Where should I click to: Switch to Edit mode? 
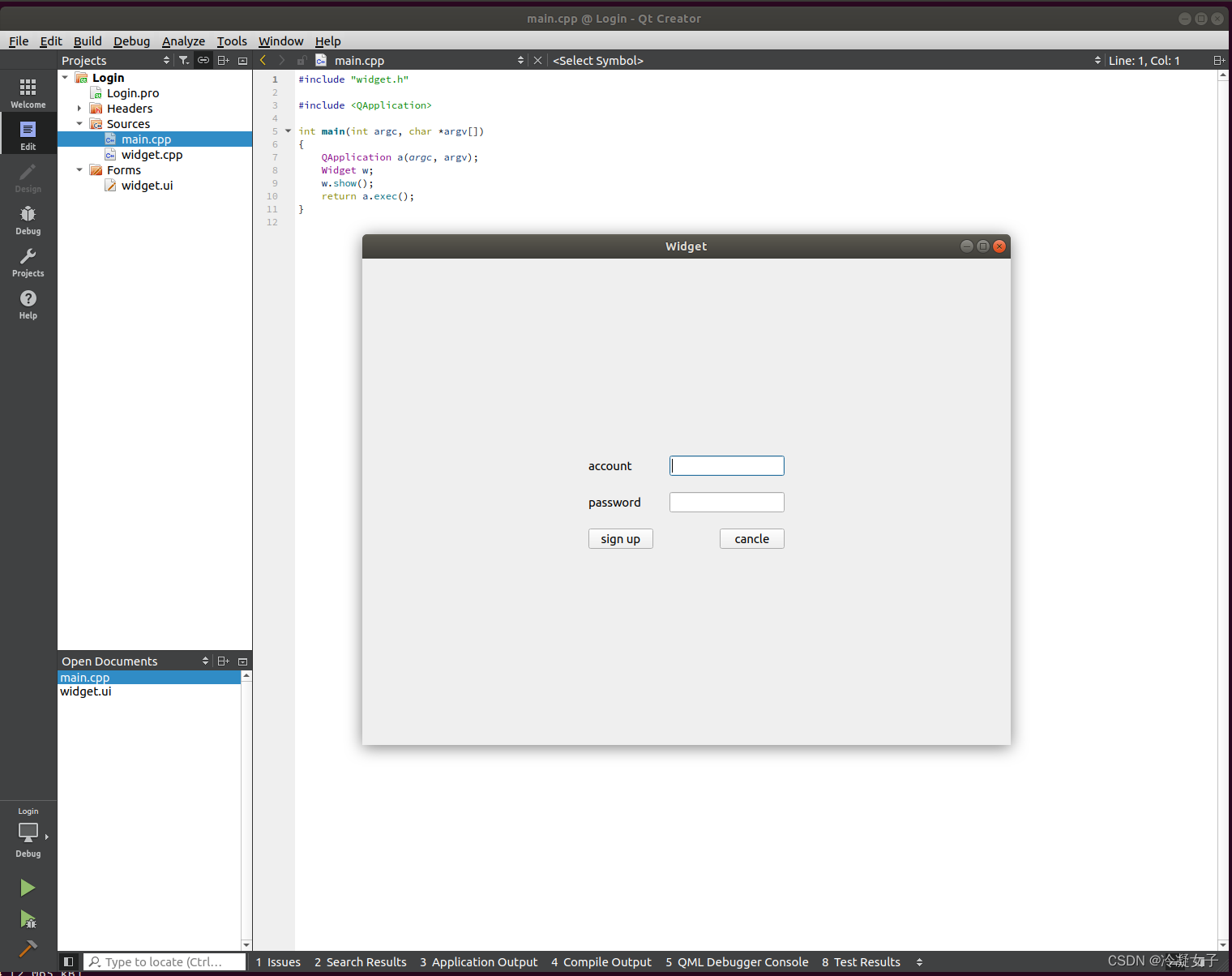[28, 134]
